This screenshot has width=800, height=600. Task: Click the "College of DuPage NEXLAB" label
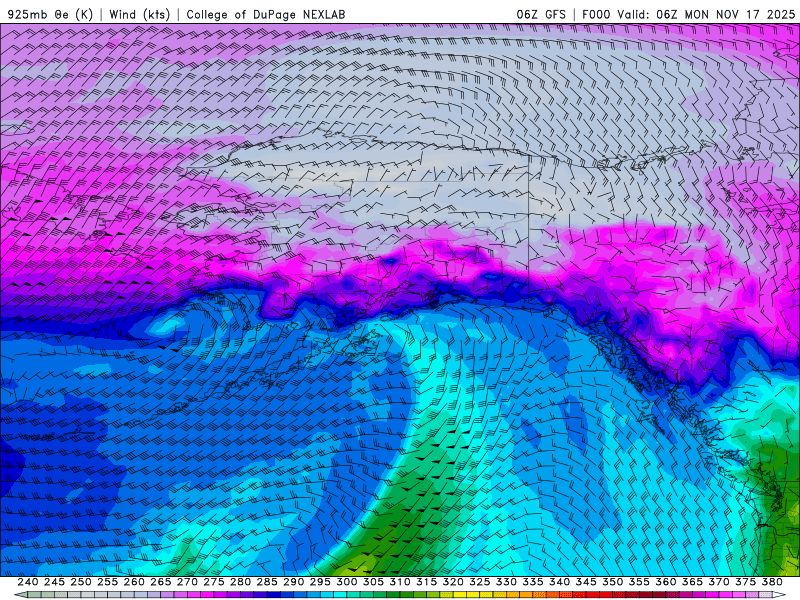pyautogui.click(x=266, y=14)
